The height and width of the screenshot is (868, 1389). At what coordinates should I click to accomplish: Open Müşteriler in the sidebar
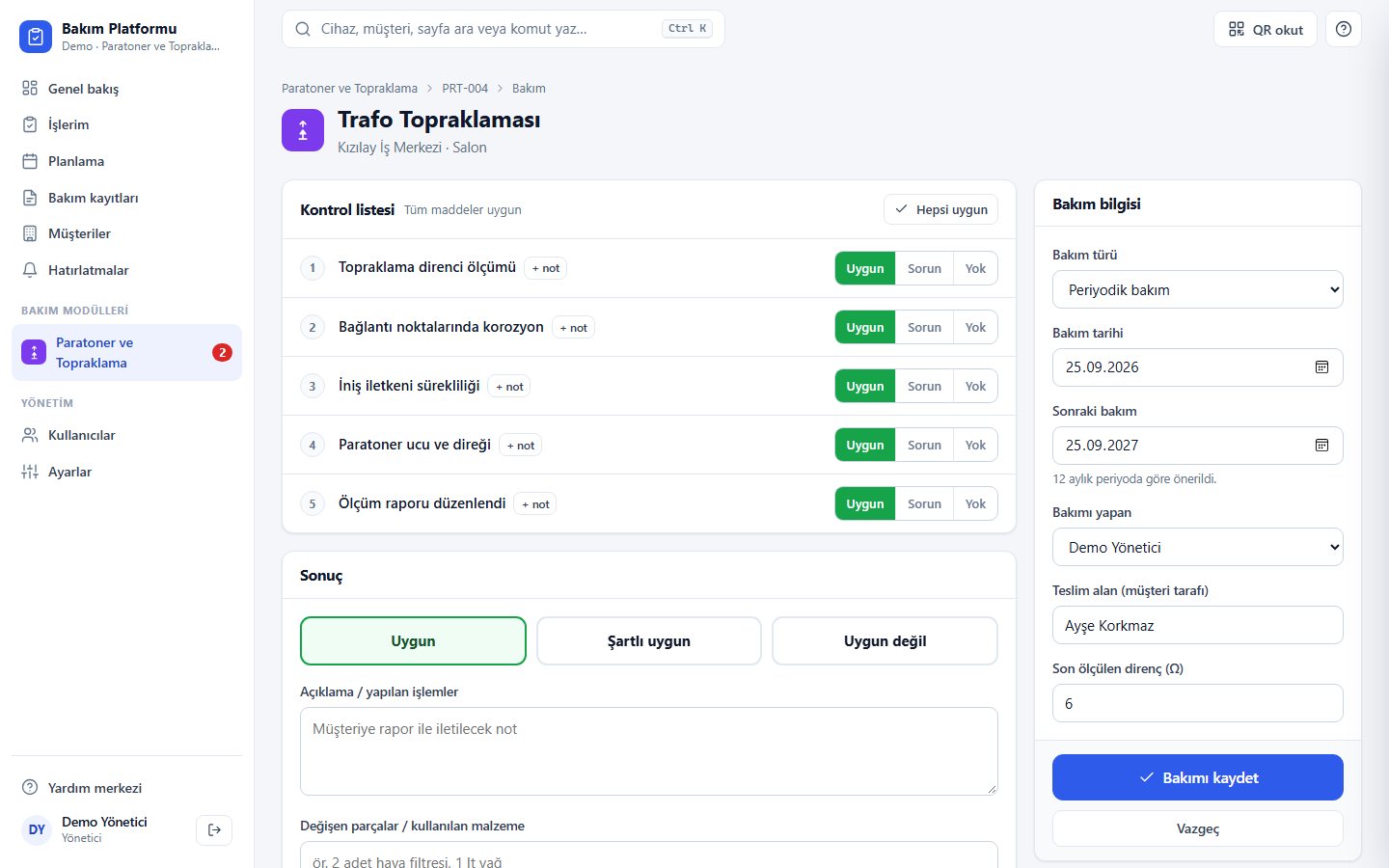pyautogui.click(x=126, y=233)
